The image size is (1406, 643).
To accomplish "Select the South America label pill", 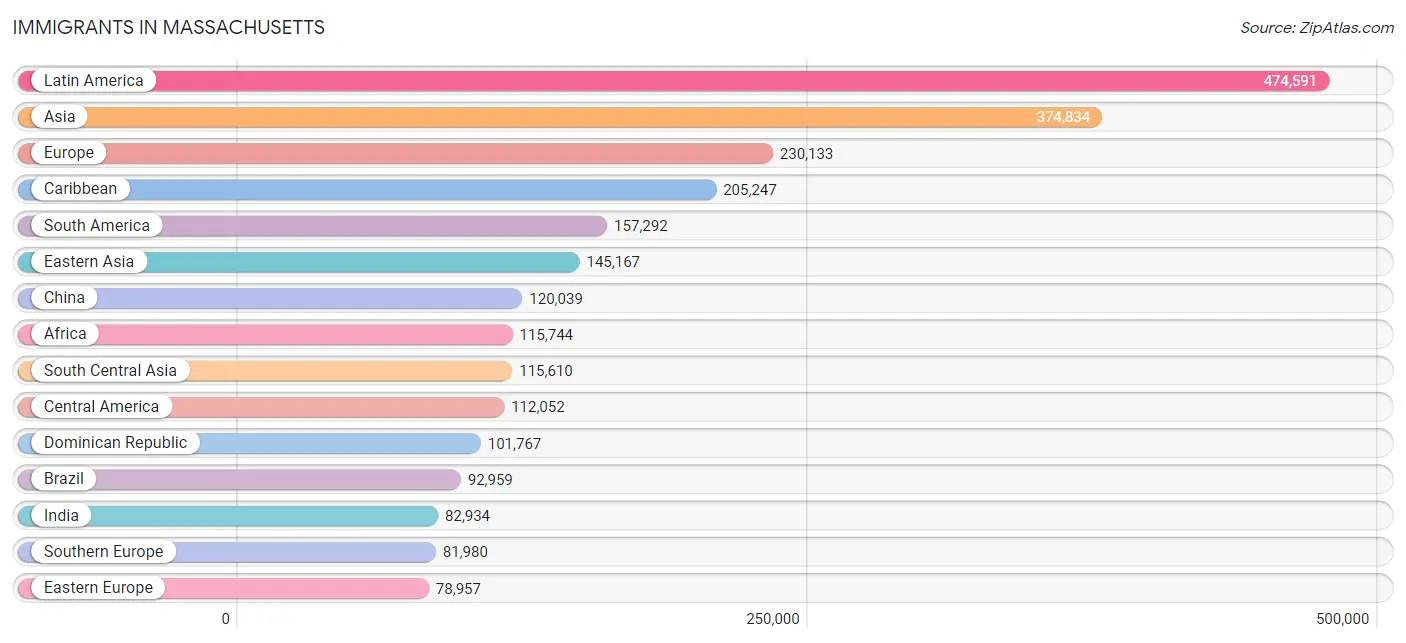I will pos(96,226).
